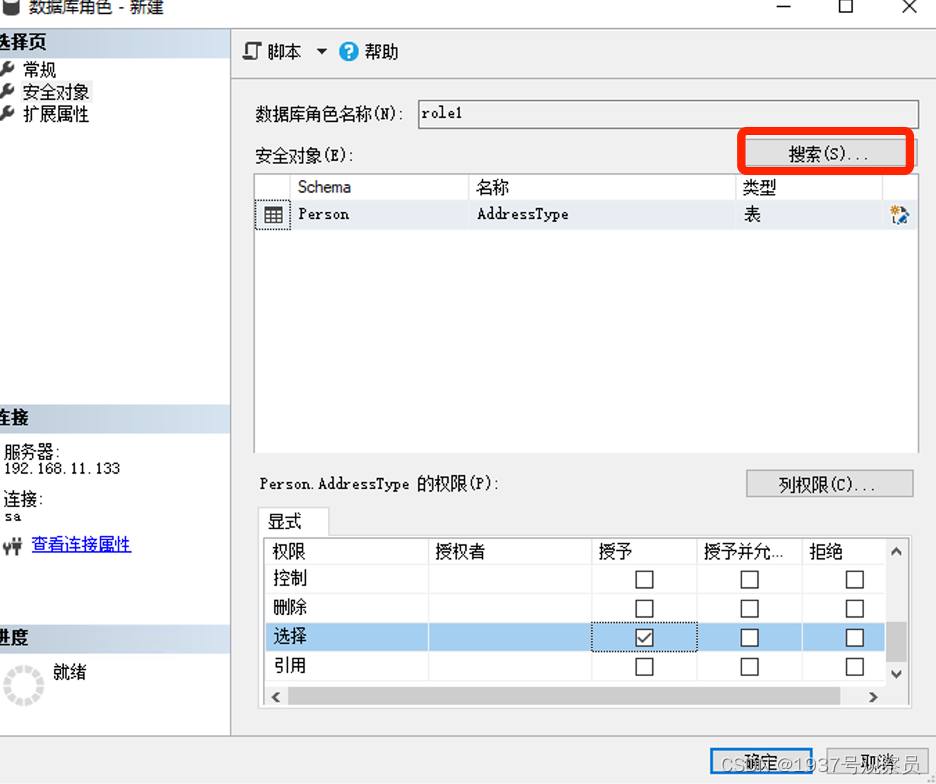Viewport: 936px width, 784px height.
Task: Click the script icon in toolbar
Action: coord(252,51)
